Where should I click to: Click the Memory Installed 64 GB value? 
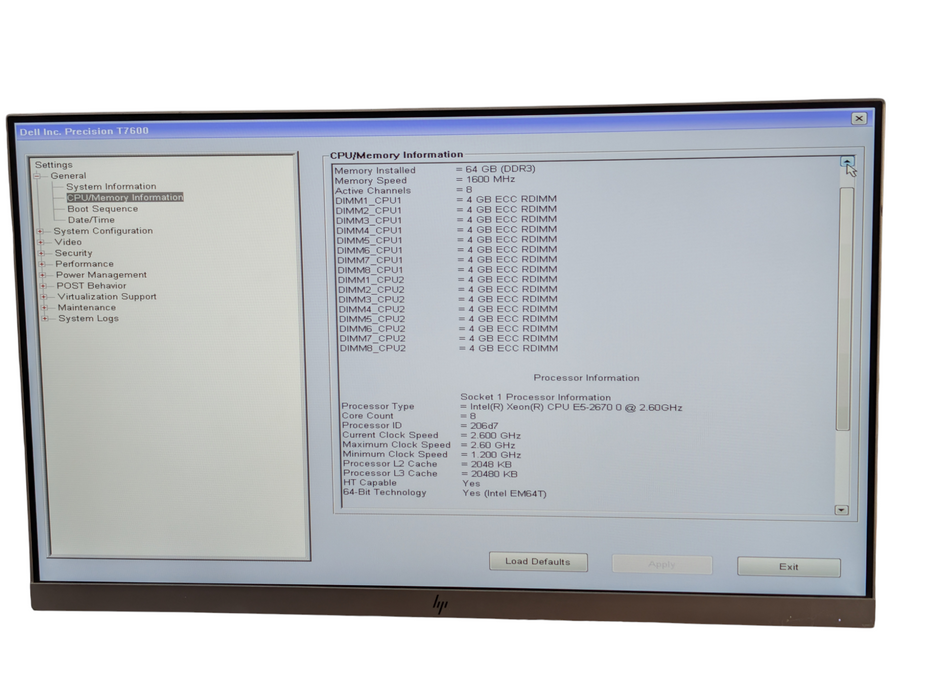[x=501, y=169]
